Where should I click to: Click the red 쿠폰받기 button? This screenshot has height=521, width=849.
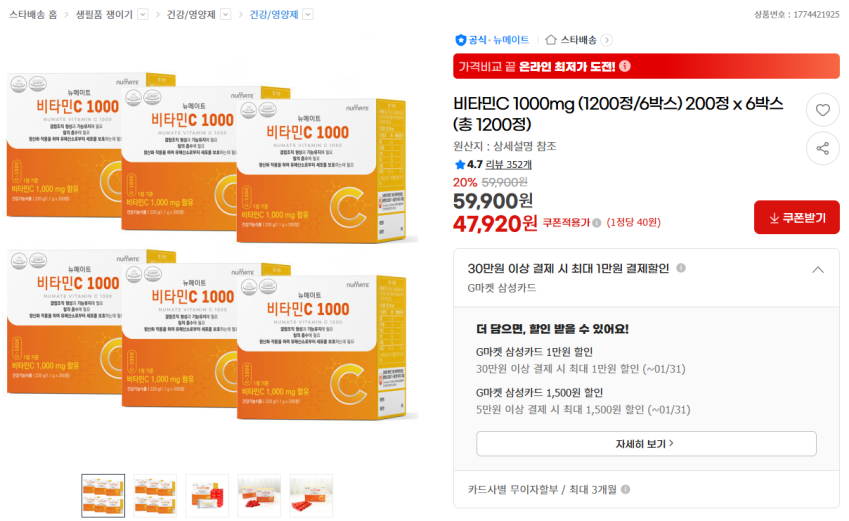(x=796, y=217)
